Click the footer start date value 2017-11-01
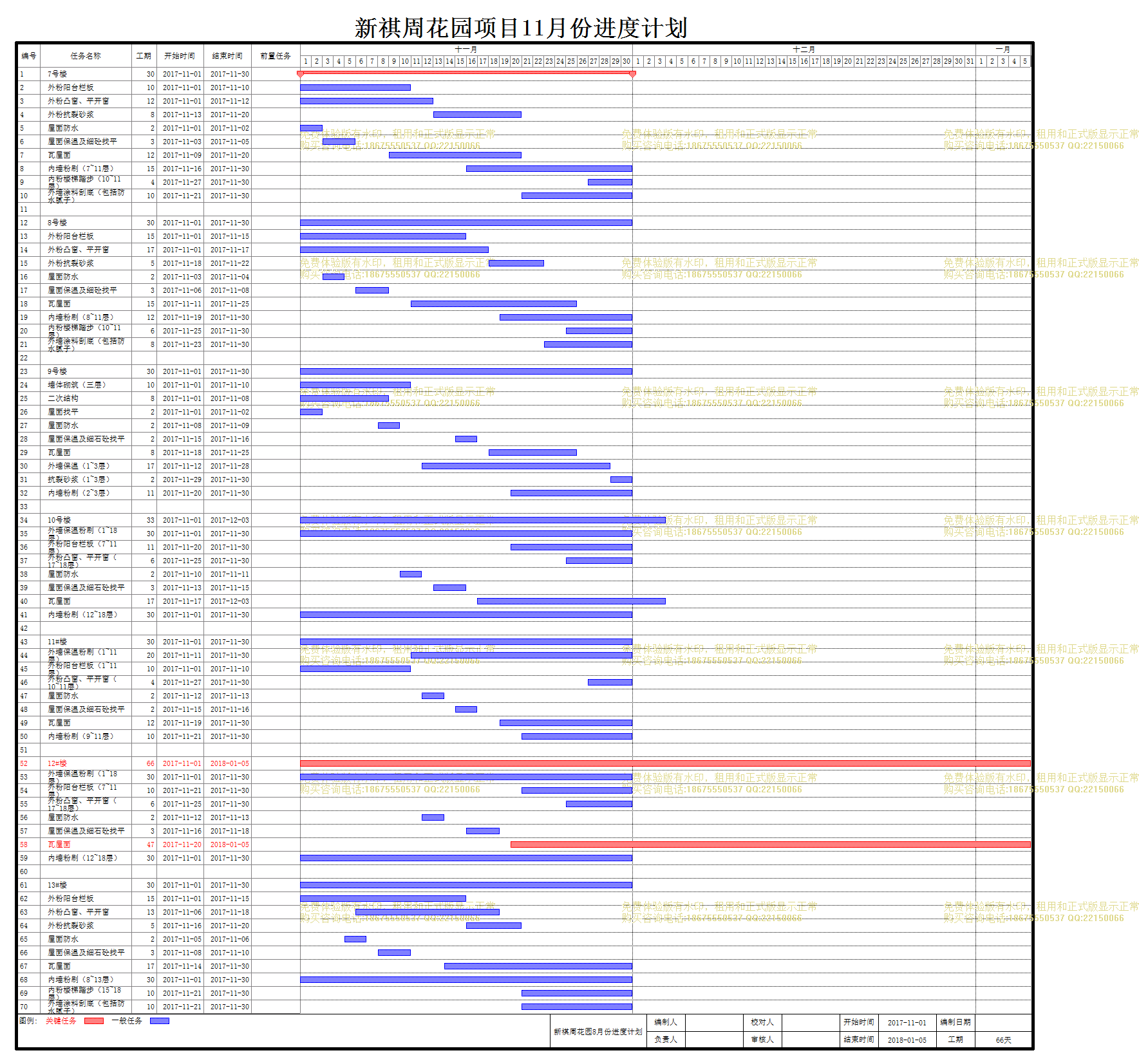Viewport: 1139px width, 1064px height. [x=907, y=1023]
